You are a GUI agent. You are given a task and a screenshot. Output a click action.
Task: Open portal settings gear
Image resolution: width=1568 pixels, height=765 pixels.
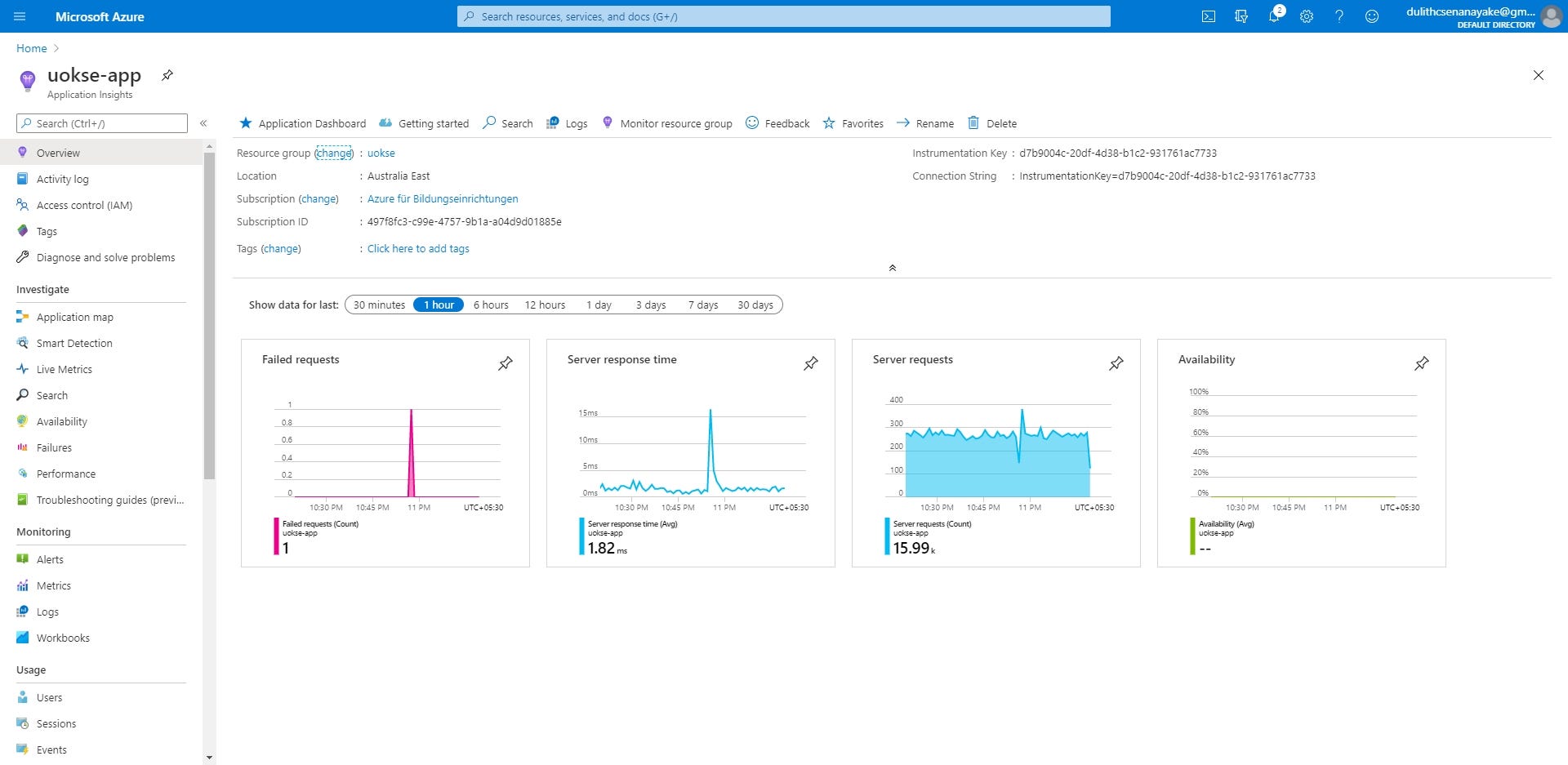pos(1307,16)
